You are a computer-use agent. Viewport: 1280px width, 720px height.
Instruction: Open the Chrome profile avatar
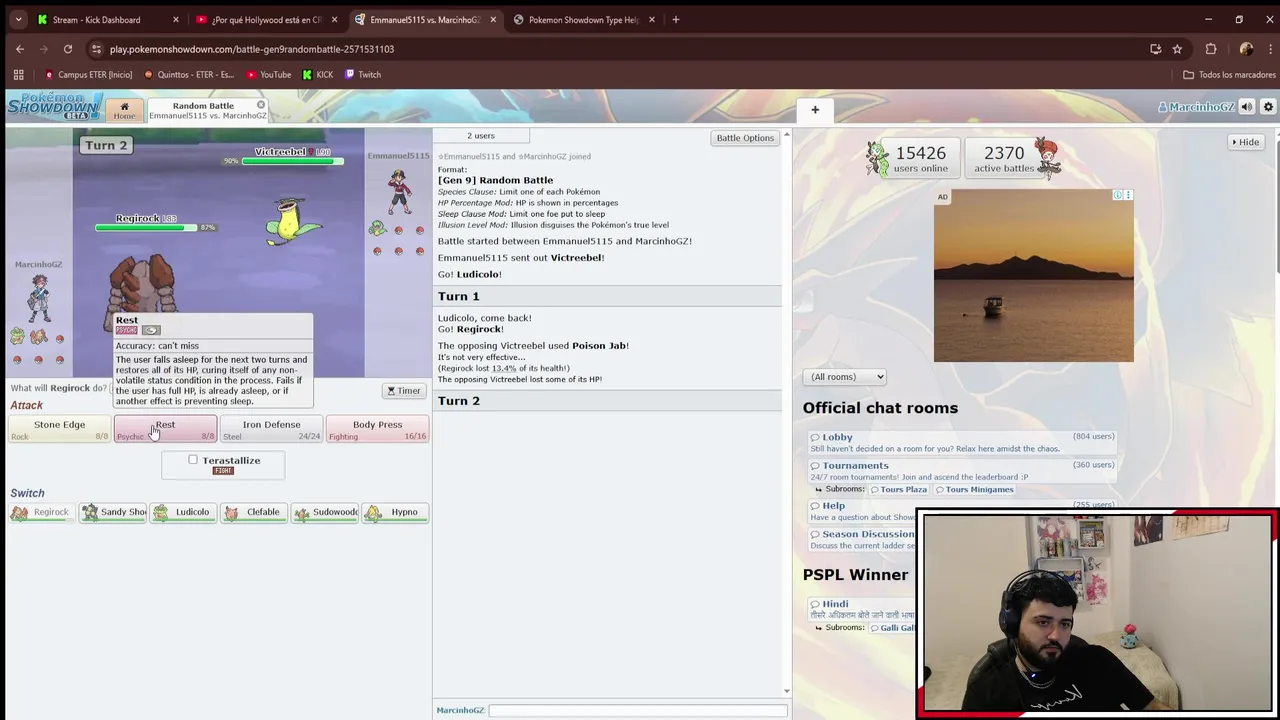click(x=1246, y=49)
